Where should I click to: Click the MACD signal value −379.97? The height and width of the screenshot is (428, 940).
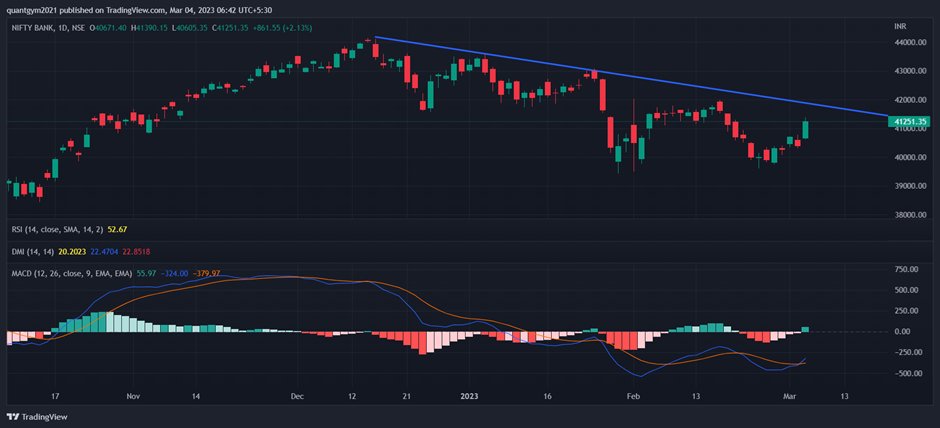(206, 273)
